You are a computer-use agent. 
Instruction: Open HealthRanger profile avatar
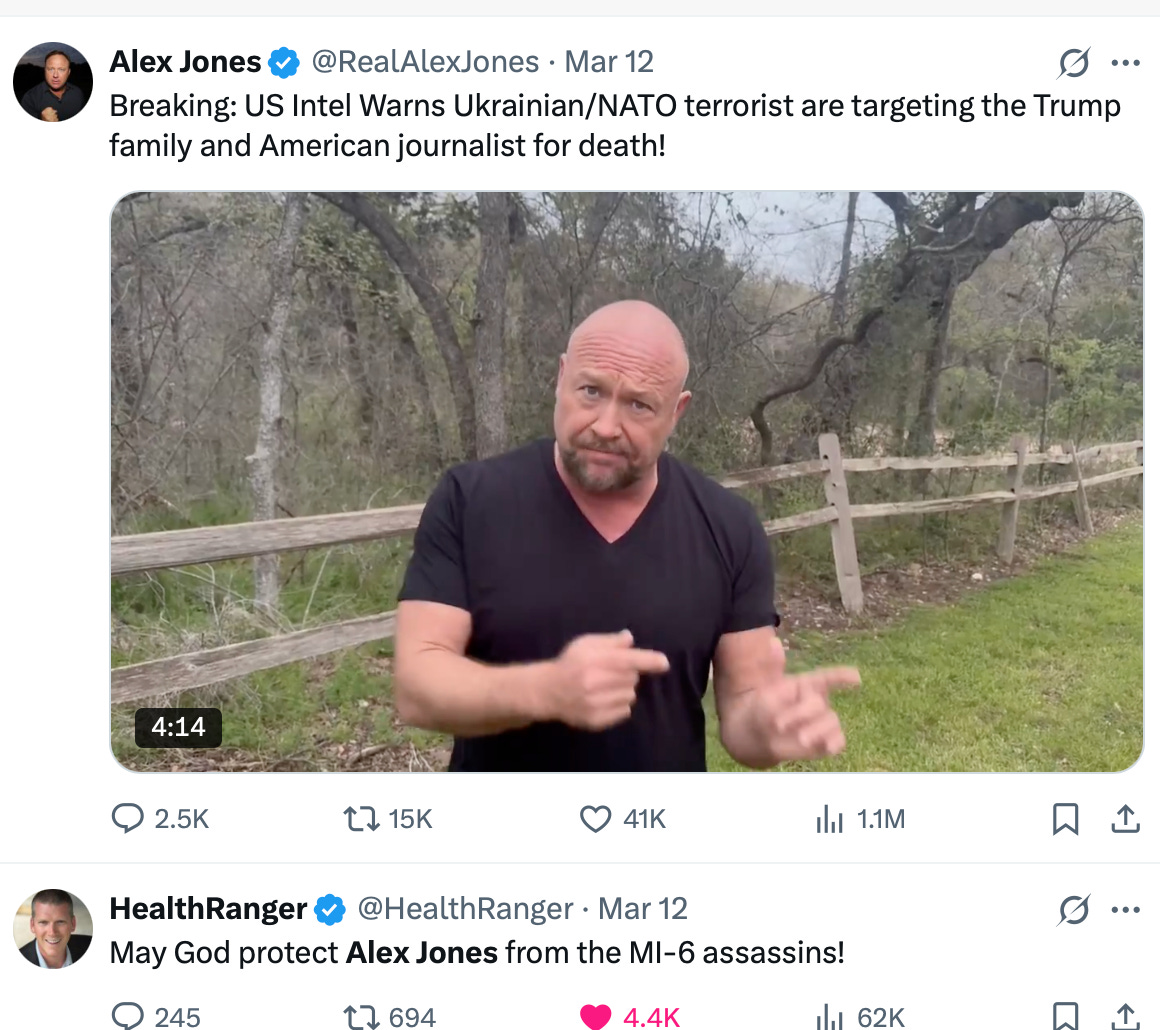click(53, 929)
